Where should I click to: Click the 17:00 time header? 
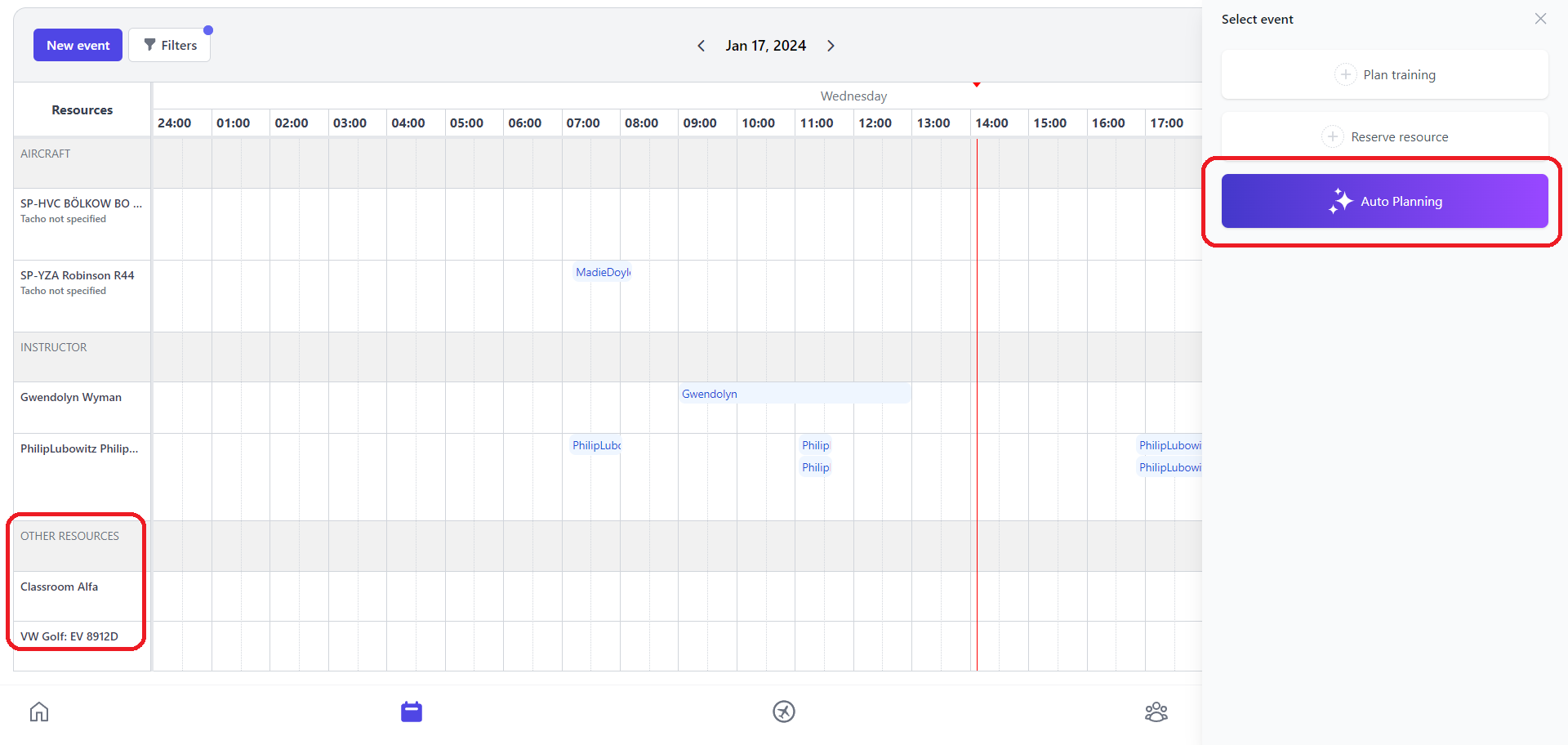[x=1166, y=123]
